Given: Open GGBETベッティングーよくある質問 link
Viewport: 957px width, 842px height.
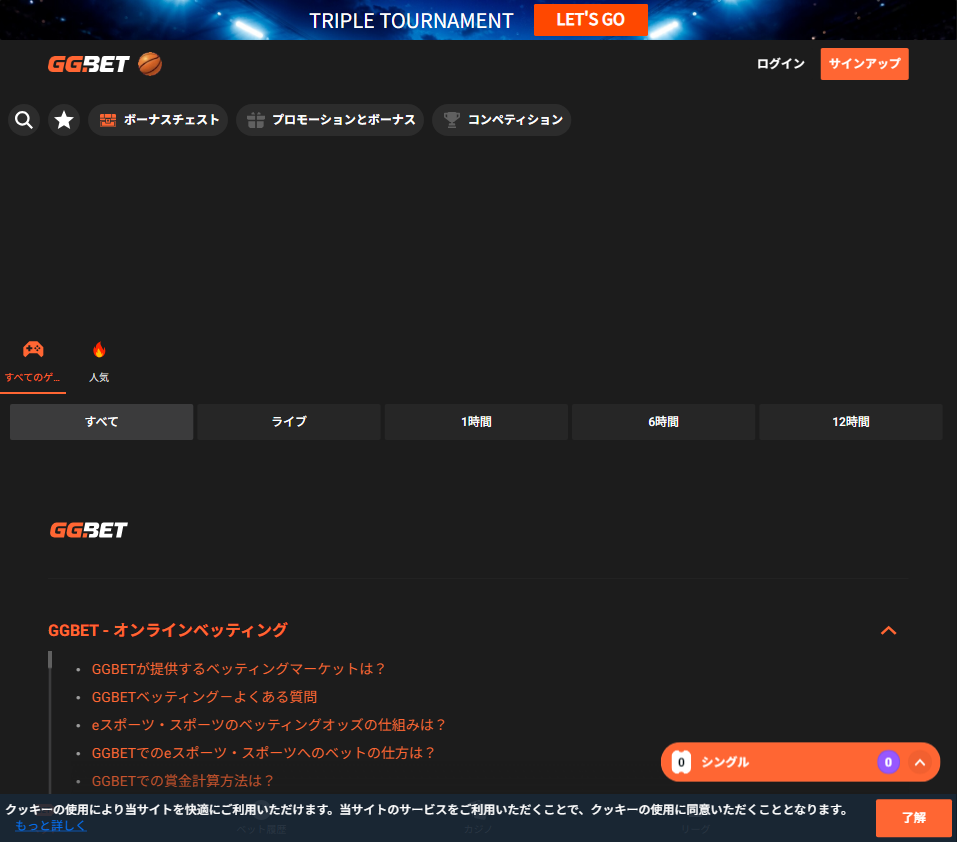Looking at the screenshot, I should 204,697.
